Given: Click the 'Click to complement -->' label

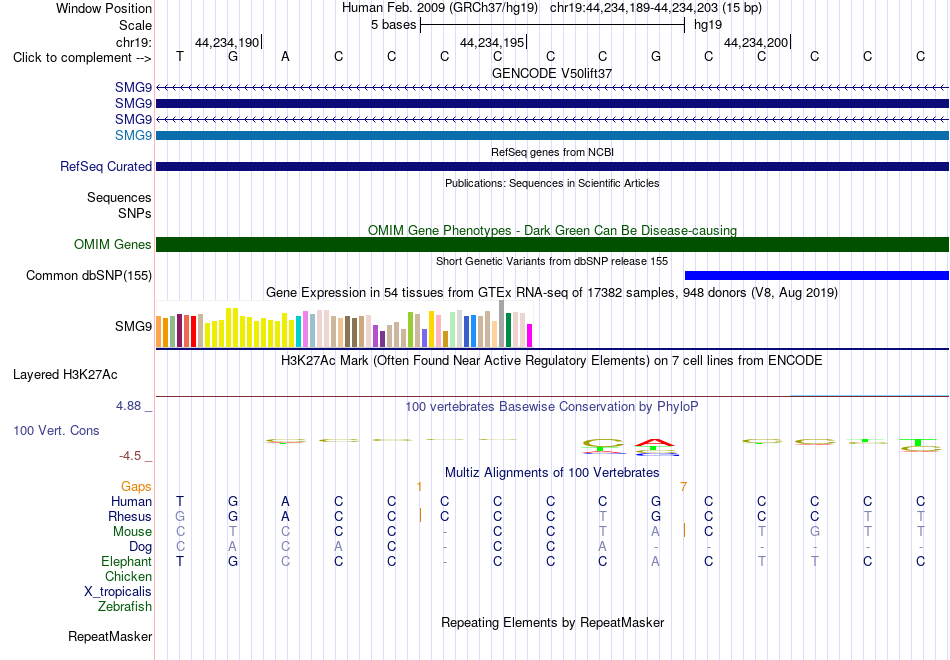Looking at the screenshot, I should 82,58.
